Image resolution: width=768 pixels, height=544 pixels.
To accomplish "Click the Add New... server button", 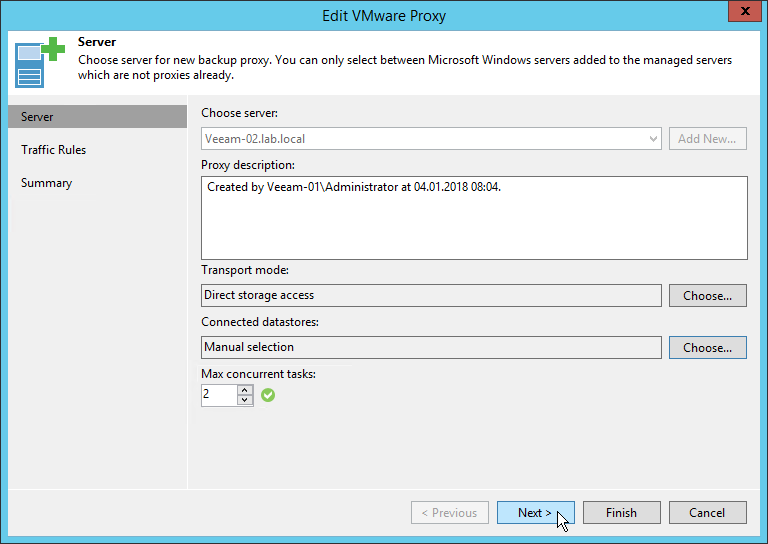I will pyautogui.click(x=707, y=139).
